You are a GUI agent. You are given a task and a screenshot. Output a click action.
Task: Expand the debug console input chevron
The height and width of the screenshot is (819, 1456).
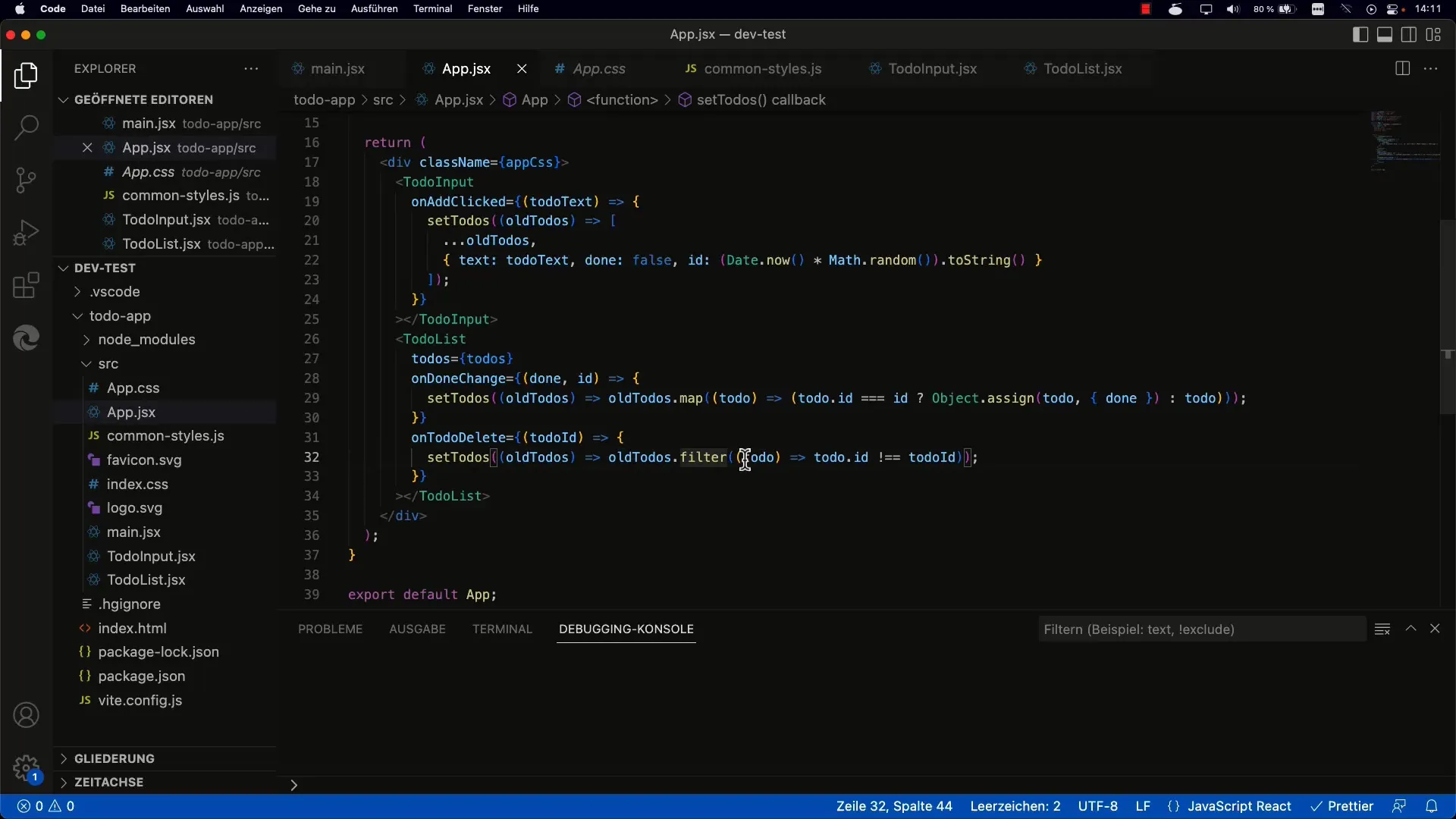pos(293,785)
